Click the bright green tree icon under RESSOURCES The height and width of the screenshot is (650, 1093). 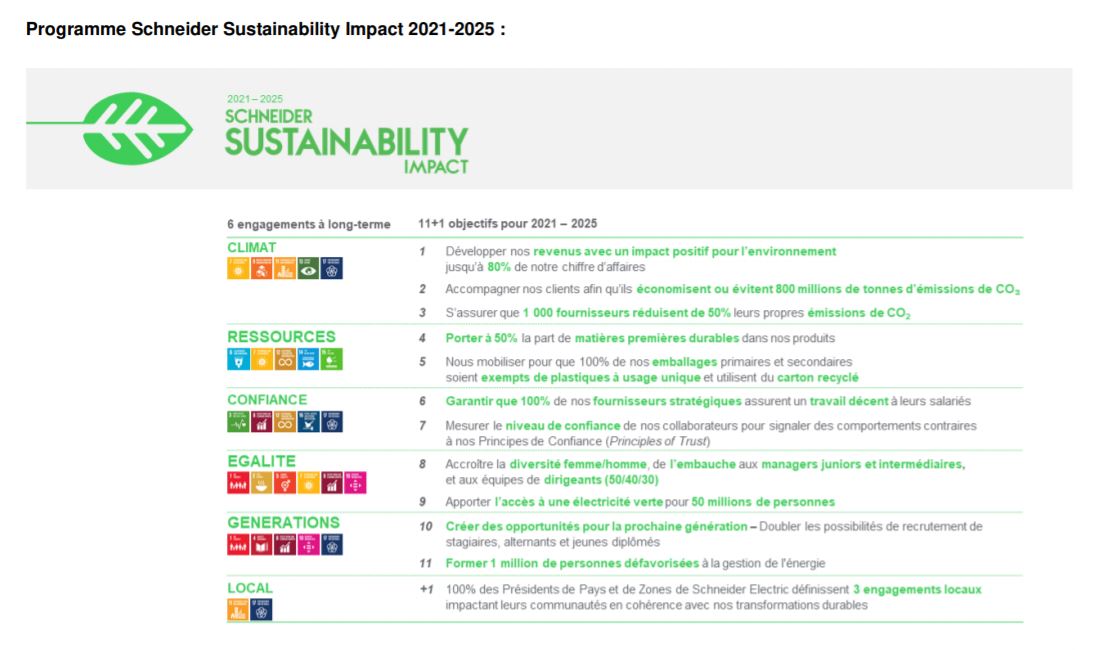pos(332,359)
